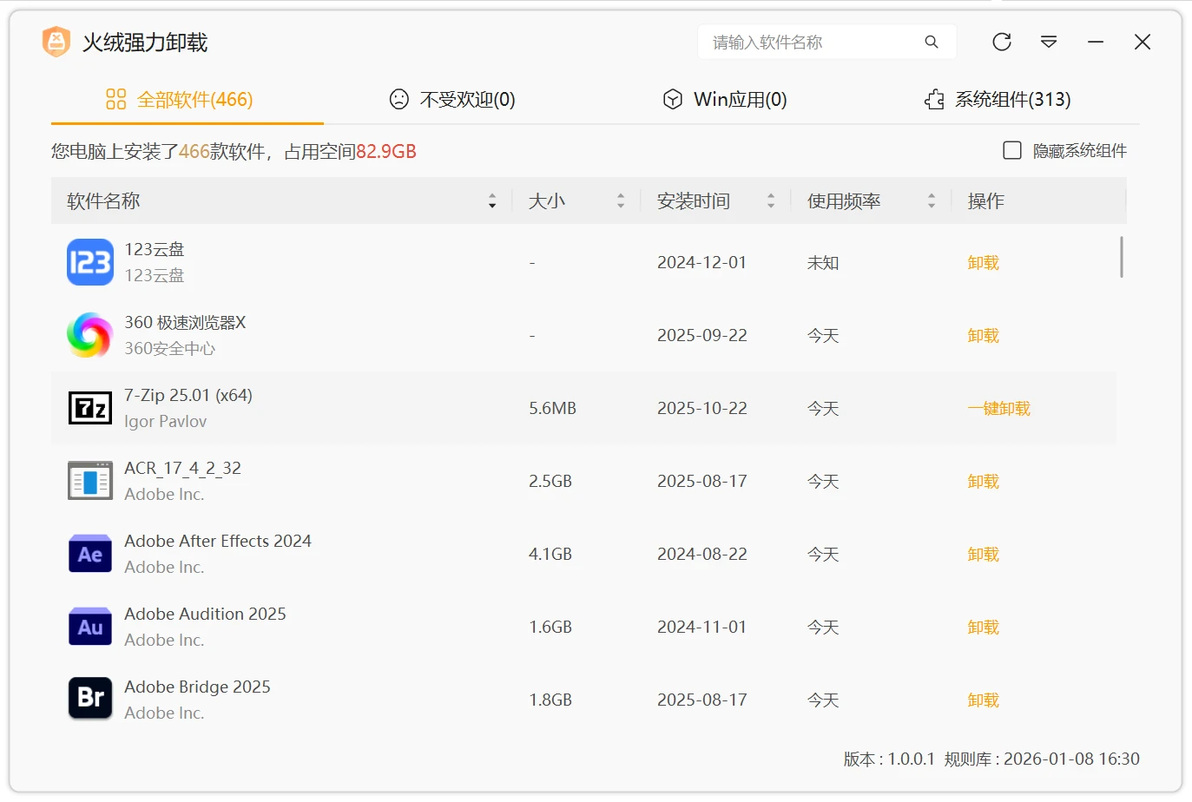
Task: Click the 操作 column header
Action: 986,201
